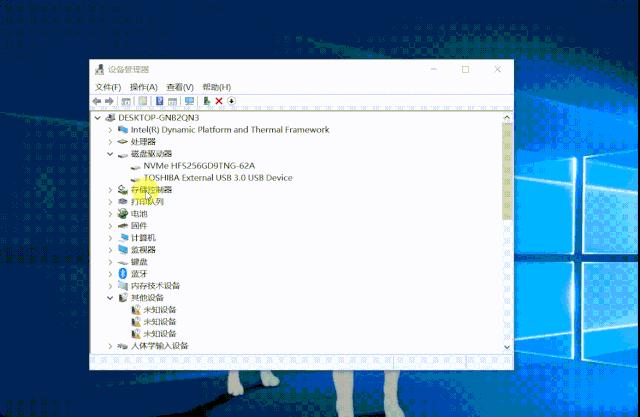Click the vertical scrollbar thumb
The image size is (640, 417).
[x=507, y=171]
